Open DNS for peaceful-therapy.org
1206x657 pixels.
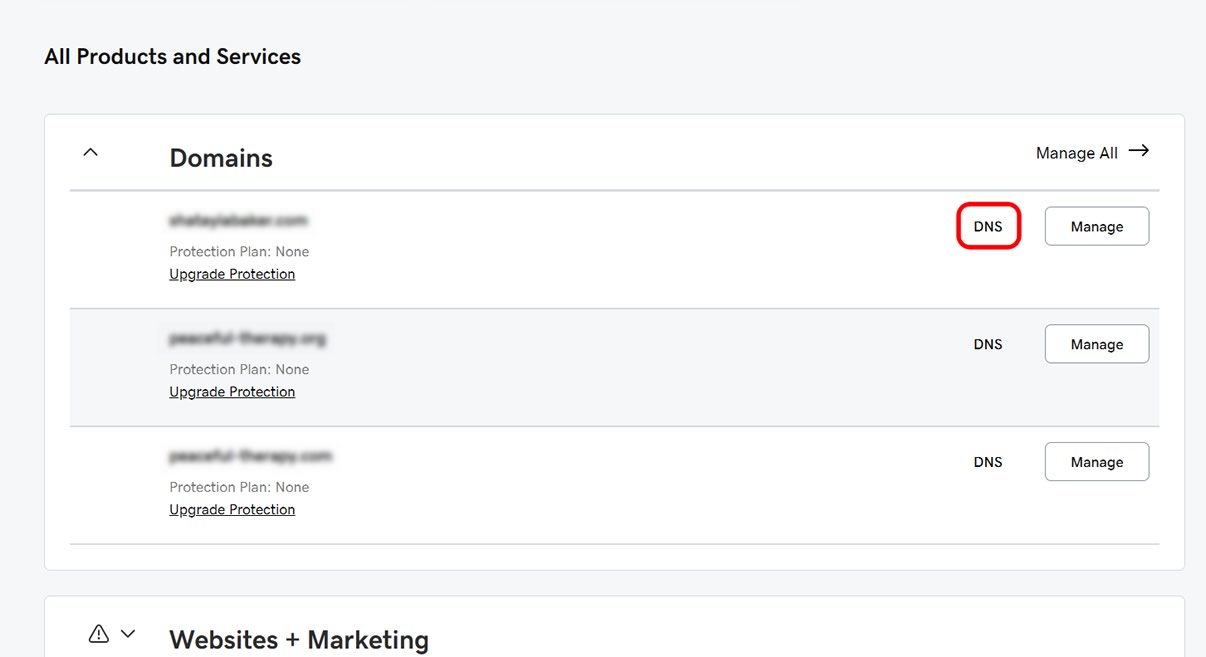point(988,344)
